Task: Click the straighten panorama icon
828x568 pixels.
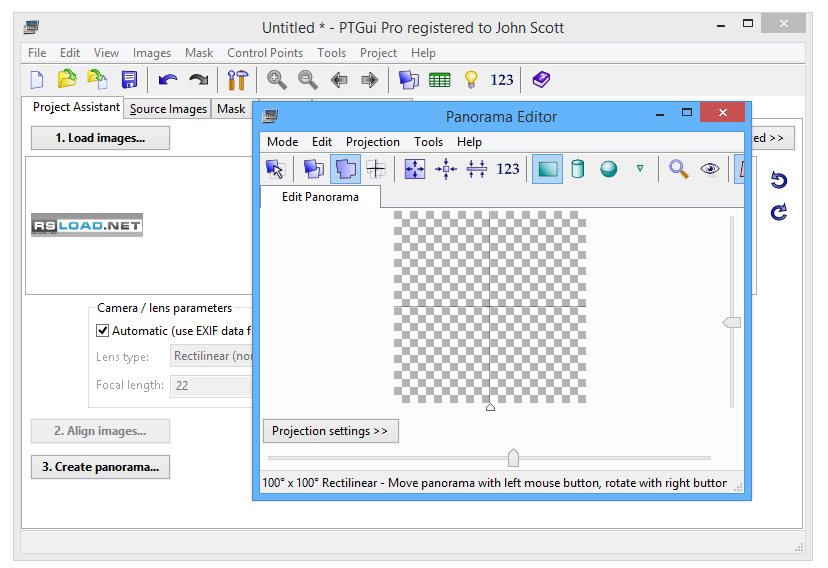Action: (477, 169)
